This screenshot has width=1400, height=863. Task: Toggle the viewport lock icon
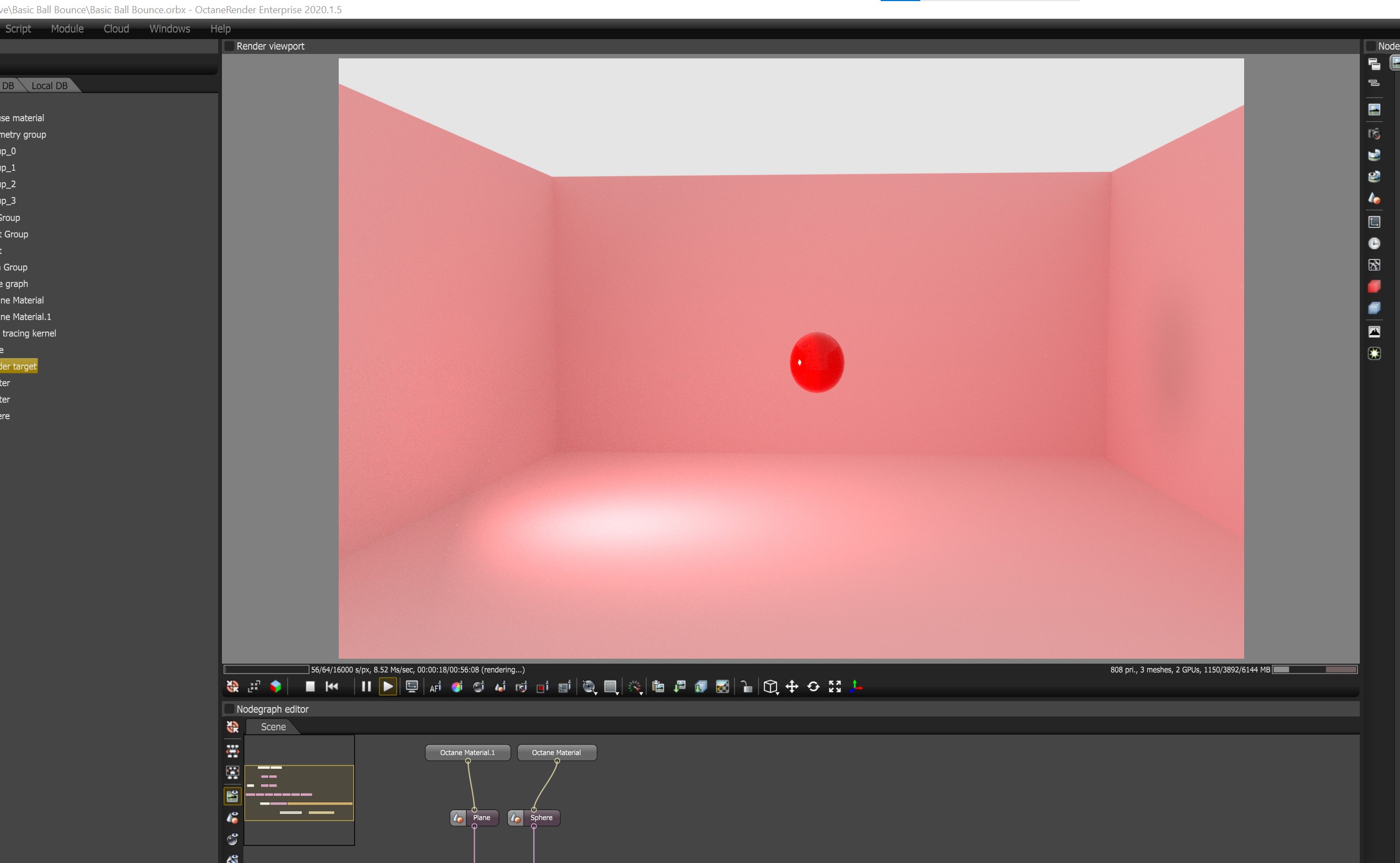click(746, 687)
